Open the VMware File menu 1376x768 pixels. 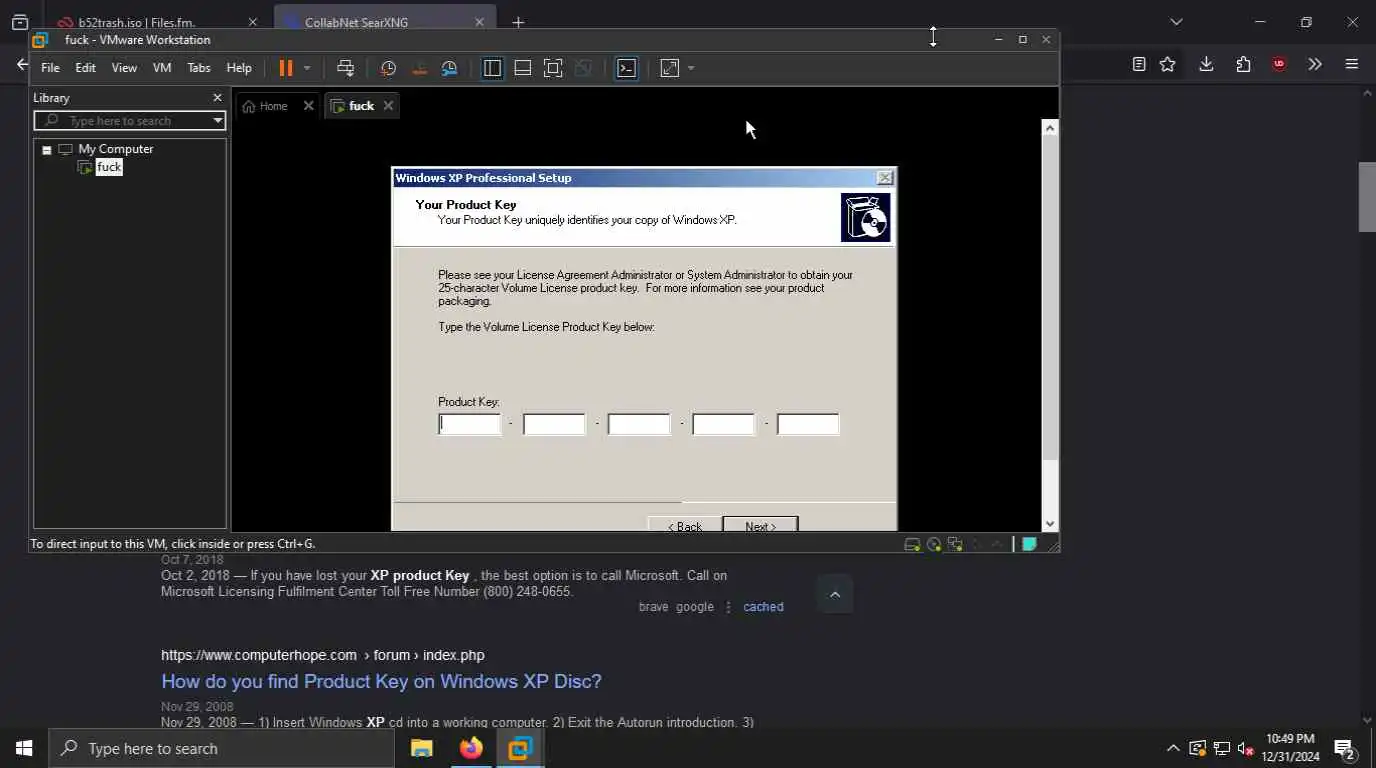tap(50, 68)
